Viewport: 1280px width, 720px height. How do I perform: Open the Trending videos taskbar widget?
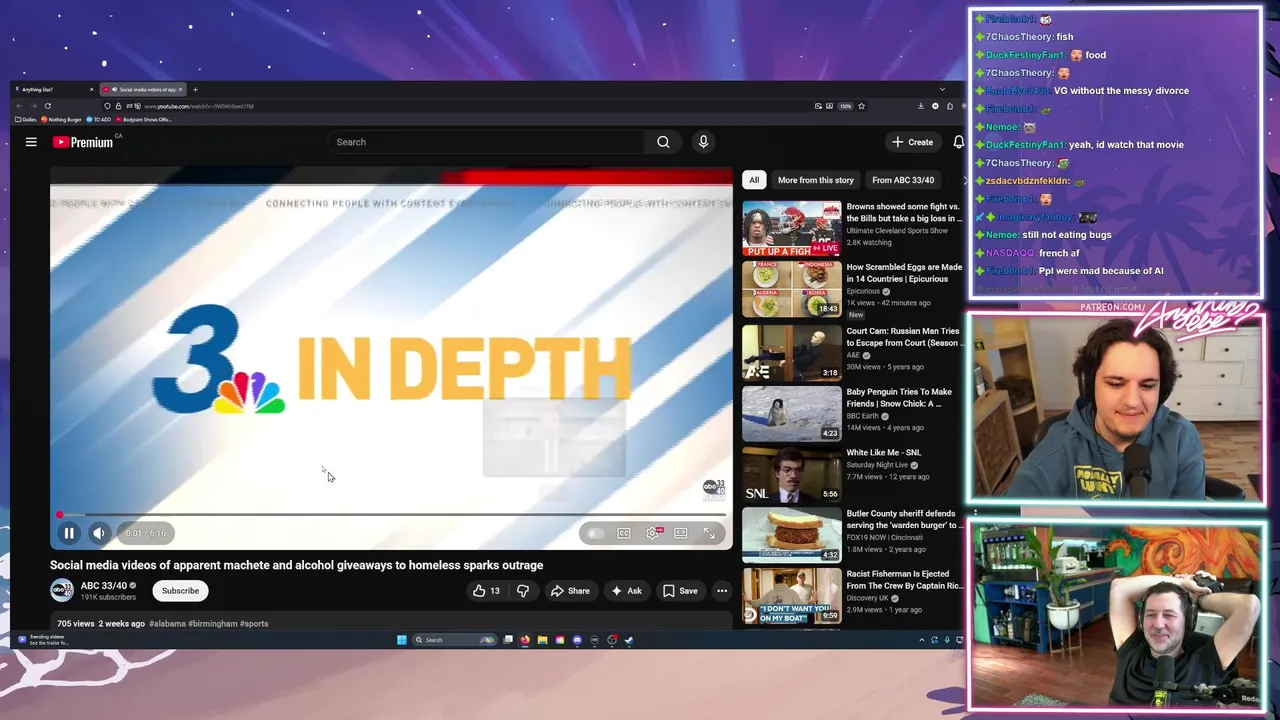point(42,639)
